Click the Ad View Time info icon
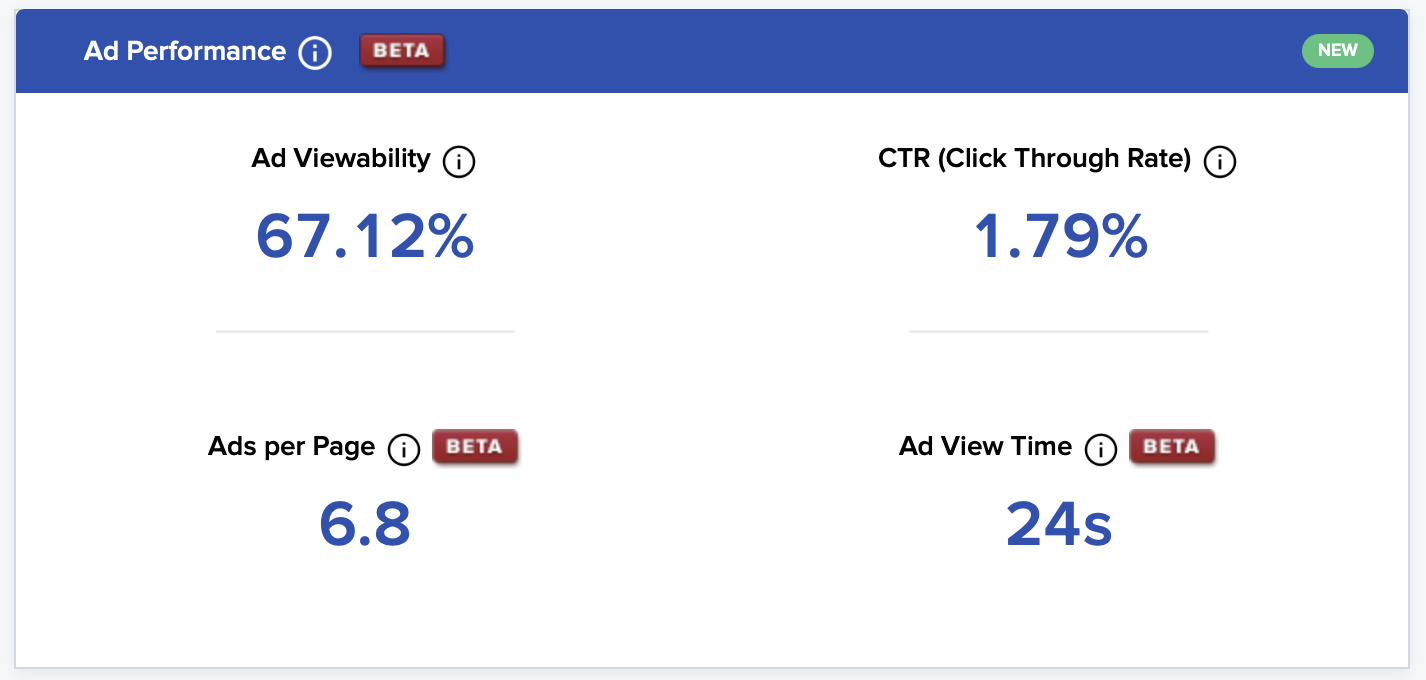This screenshot has height=680, width=1426. (x=1100, y=450)
